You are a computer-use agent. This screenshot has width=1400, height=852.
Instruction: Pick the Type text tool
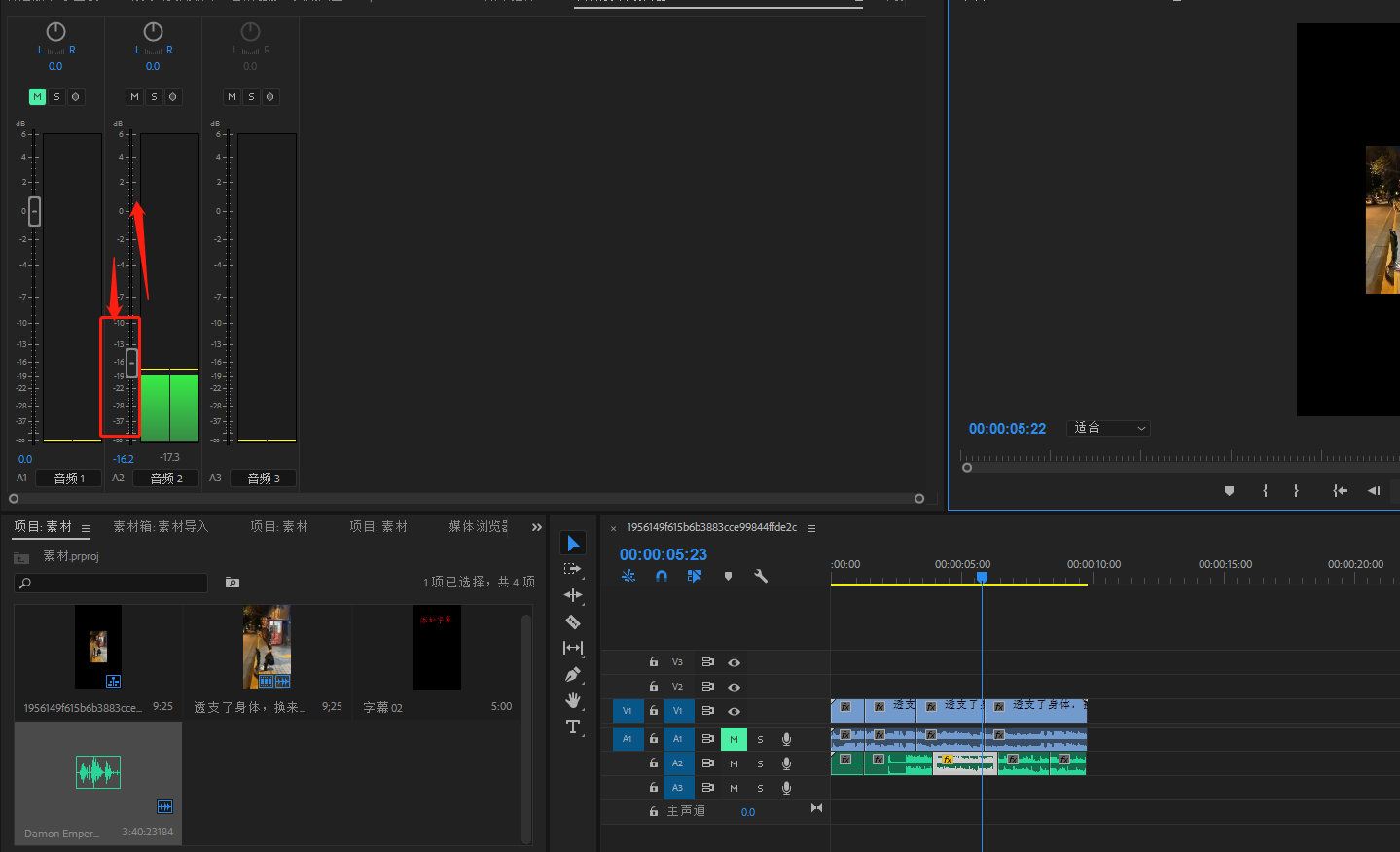click(573, 727)
